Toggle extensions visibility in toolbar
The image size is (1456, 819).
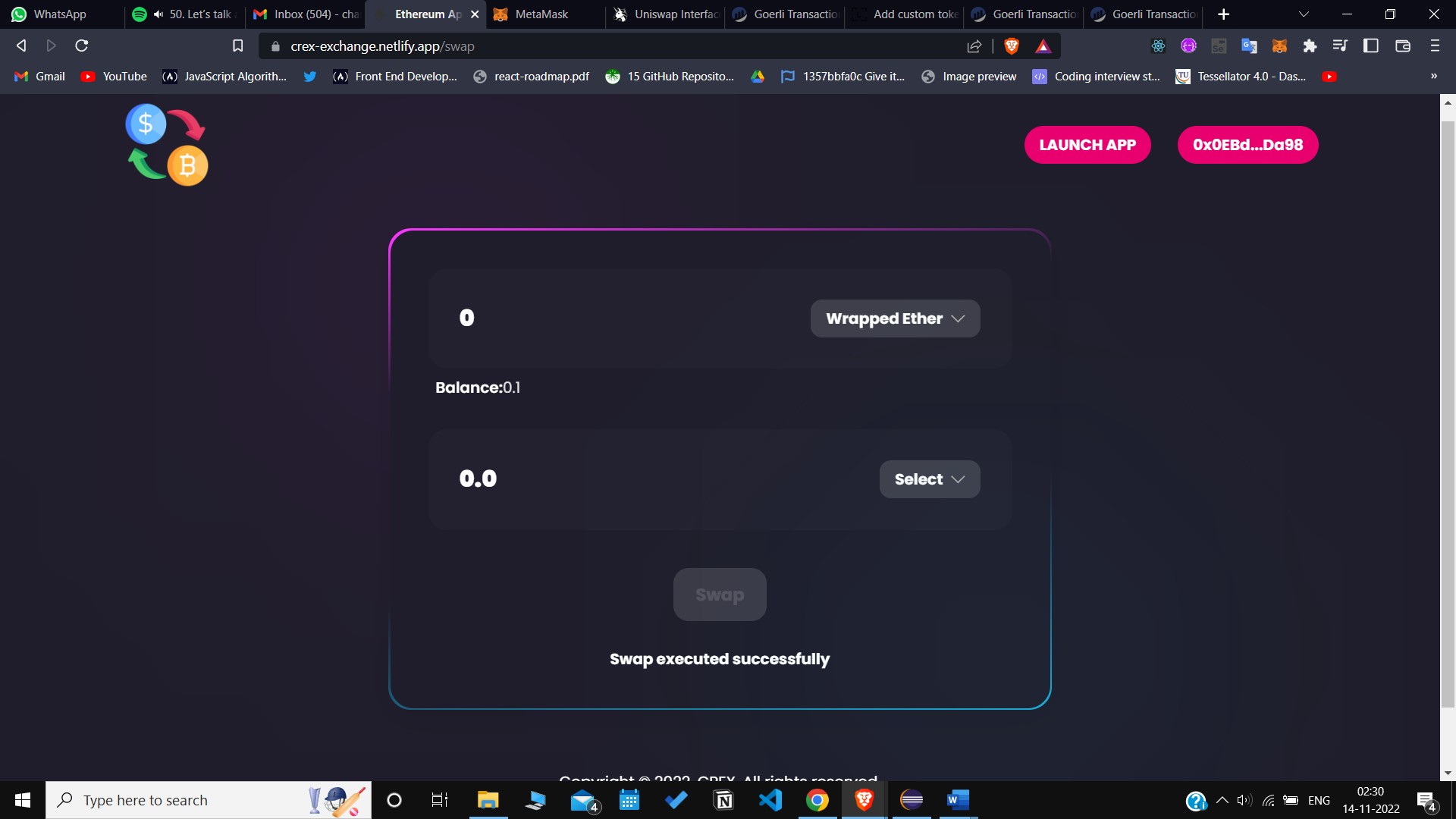pos(1312,46)
